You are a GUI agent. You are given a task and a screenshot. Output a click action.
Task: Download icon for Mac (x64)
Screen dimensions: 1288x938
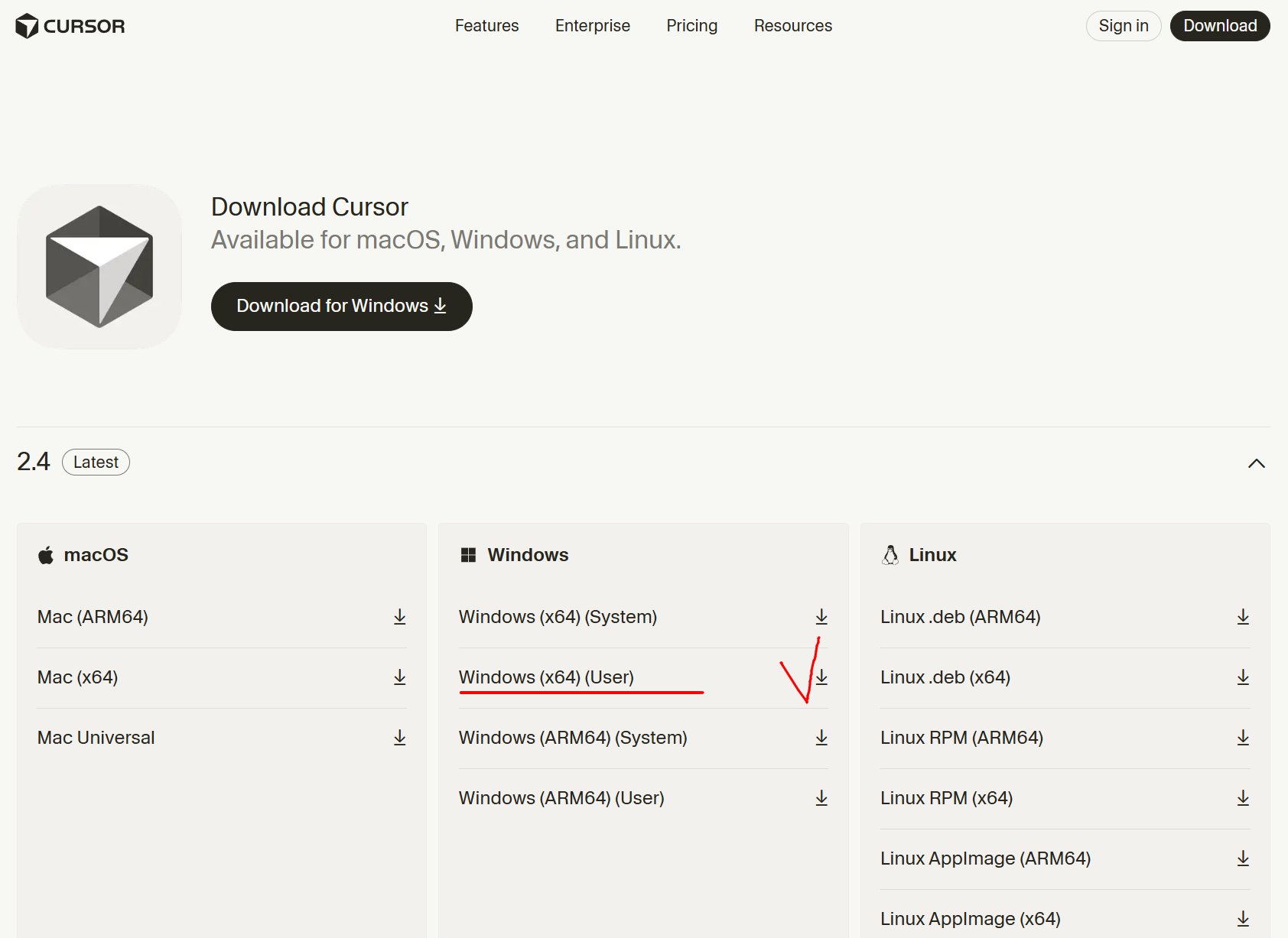point(399,677)
